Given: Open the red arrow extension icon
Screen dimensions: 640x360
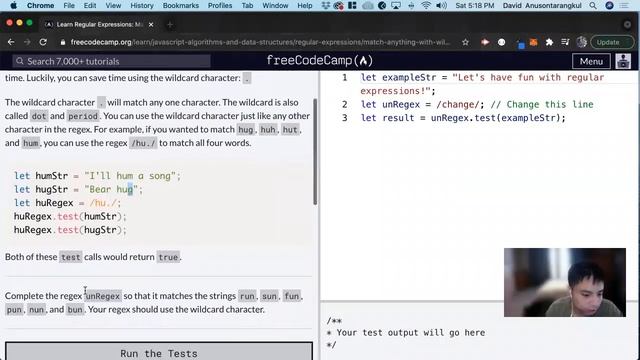Looking at the screenshot, I should pyautogui.click(x=485, y=42).
